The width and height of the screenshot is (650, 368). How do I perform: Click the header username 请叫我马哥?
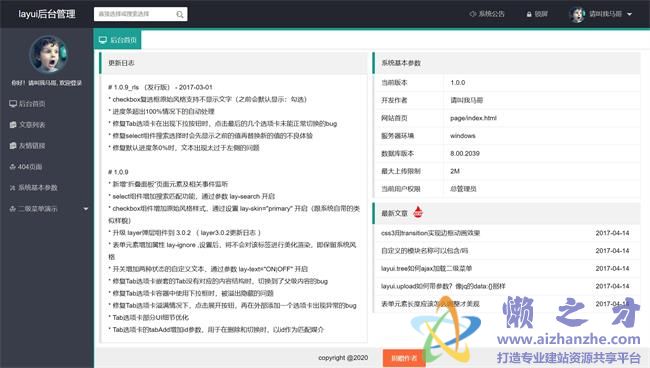tap(606, 14)
